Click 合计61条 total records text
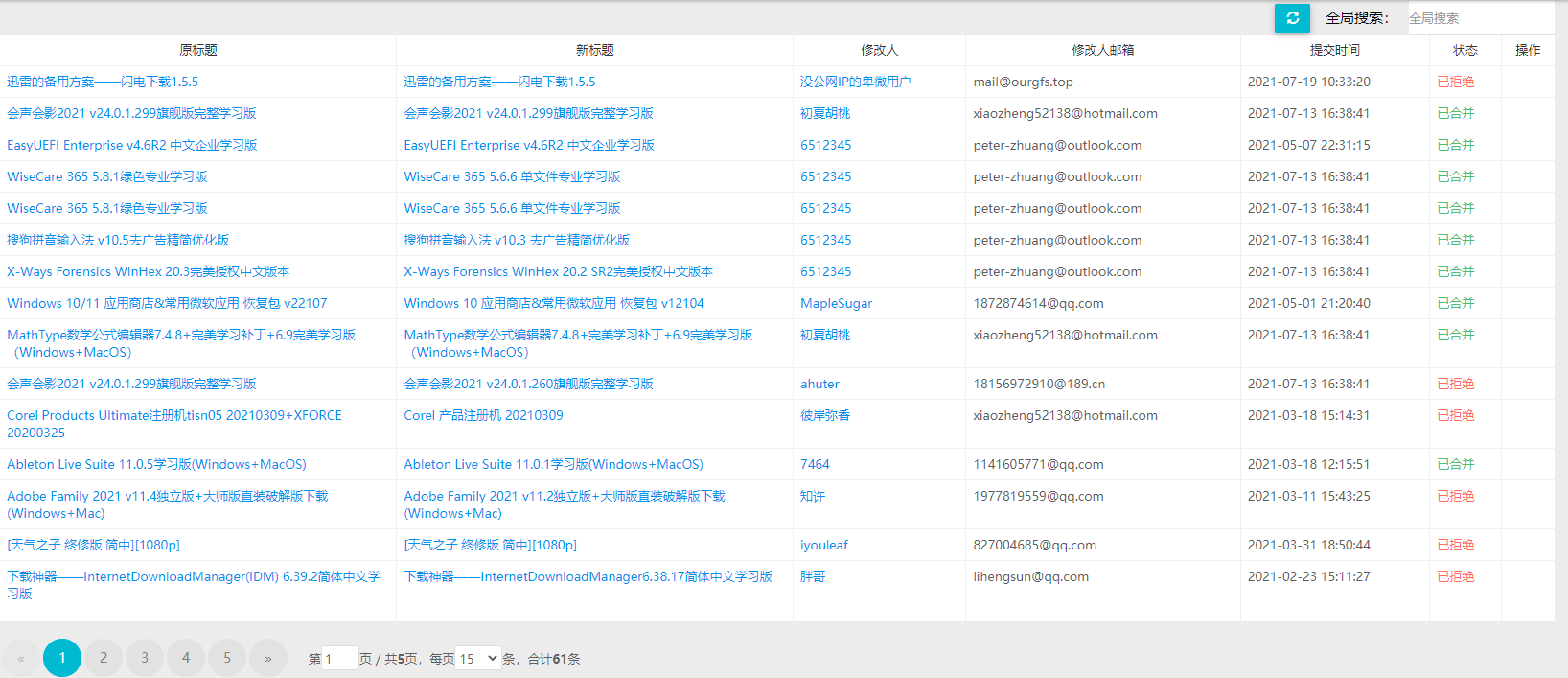Image resolution: width=1568 pixels, height=678 pixels. point(554,659)
